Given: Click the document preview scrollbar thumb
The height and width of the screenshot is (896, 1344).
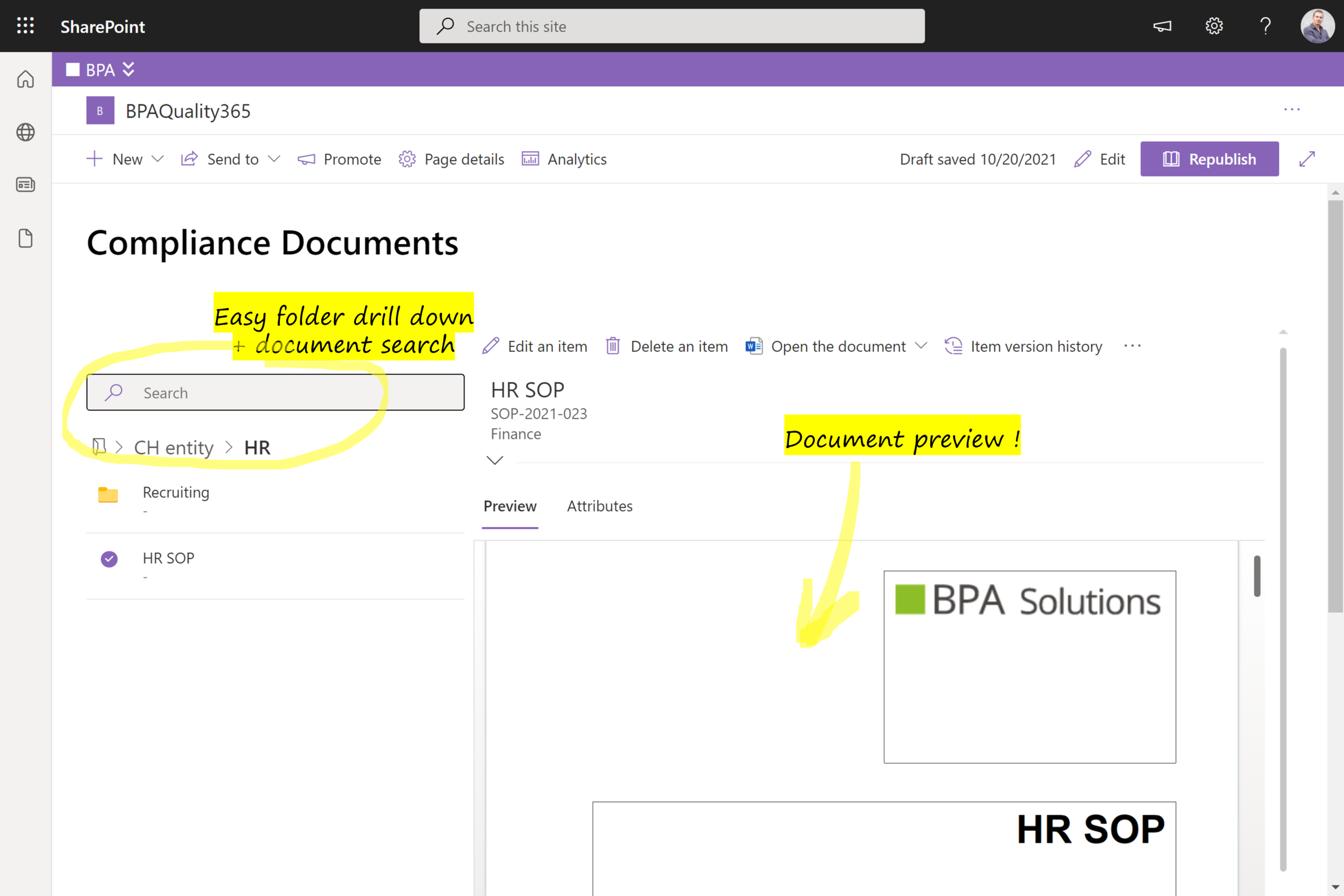Looking at the screenshot, I should 1257,576.
